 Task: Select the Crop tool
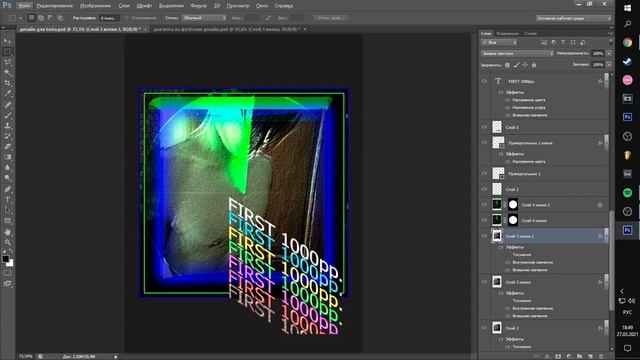point(7,83)
